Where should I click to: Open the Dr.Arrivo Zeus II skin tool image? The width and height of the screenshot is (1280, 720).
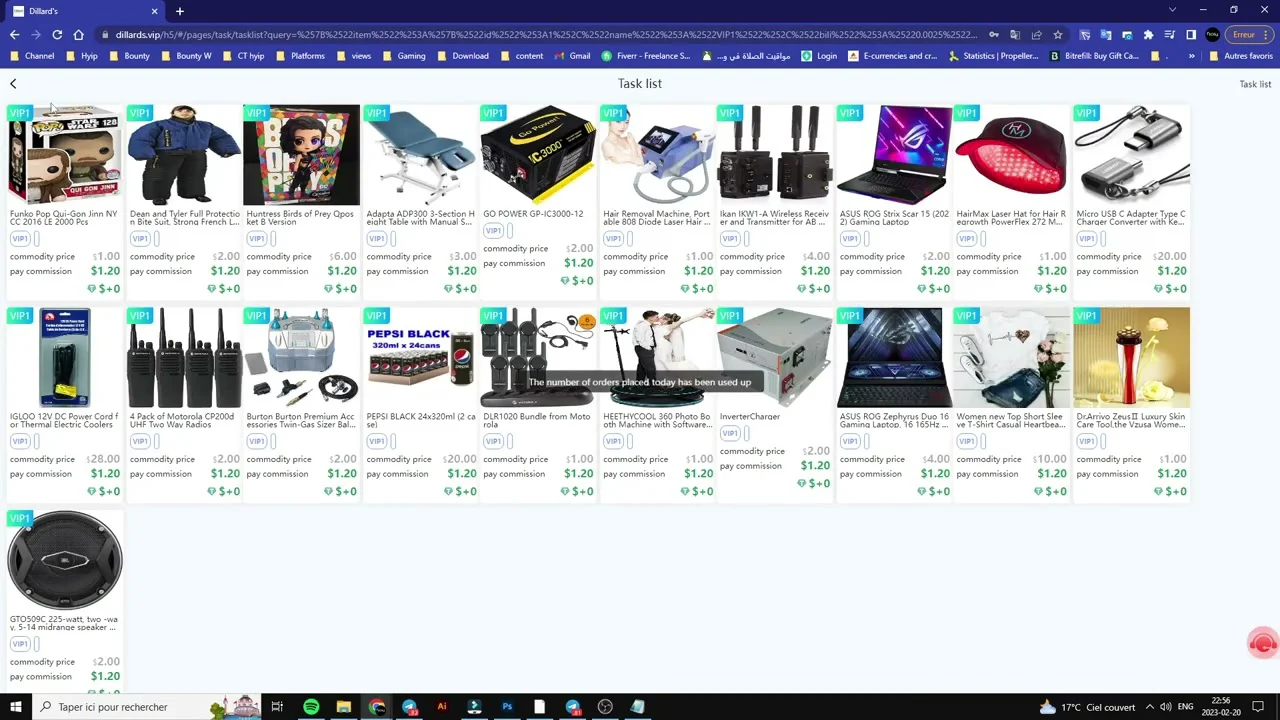tap(1132, 358)
